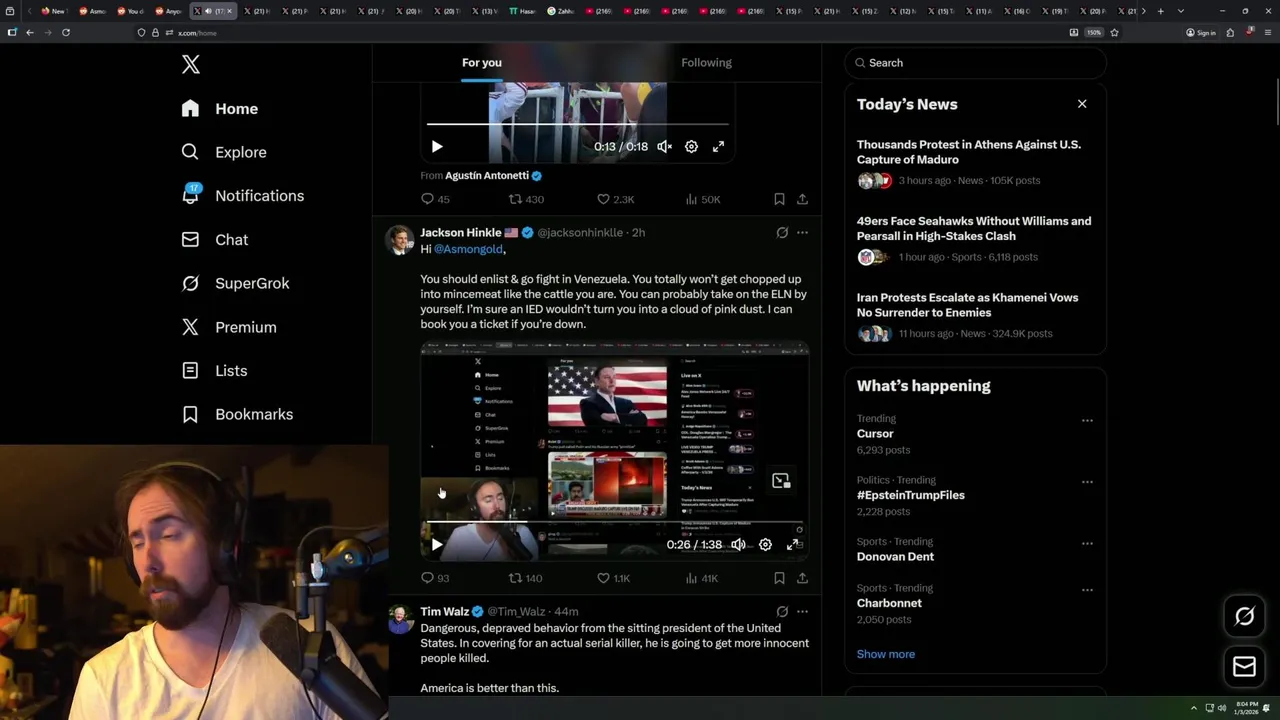
Task: Fullscreen the top video
Action: pos(718,146)
